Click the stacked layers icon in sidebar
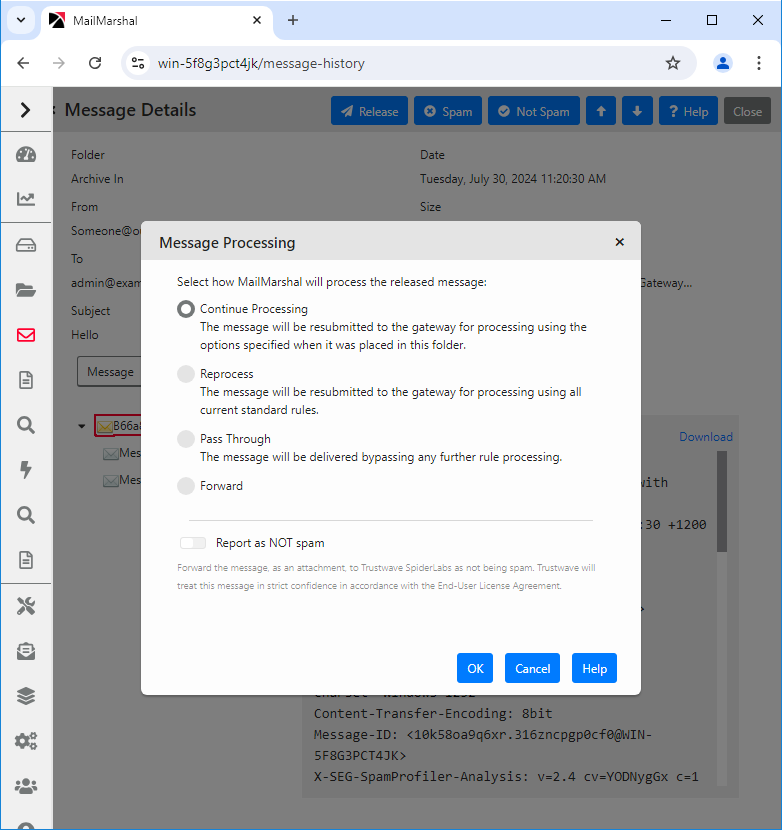The height and width of the screenshot is (831, 783). [26, 696]
